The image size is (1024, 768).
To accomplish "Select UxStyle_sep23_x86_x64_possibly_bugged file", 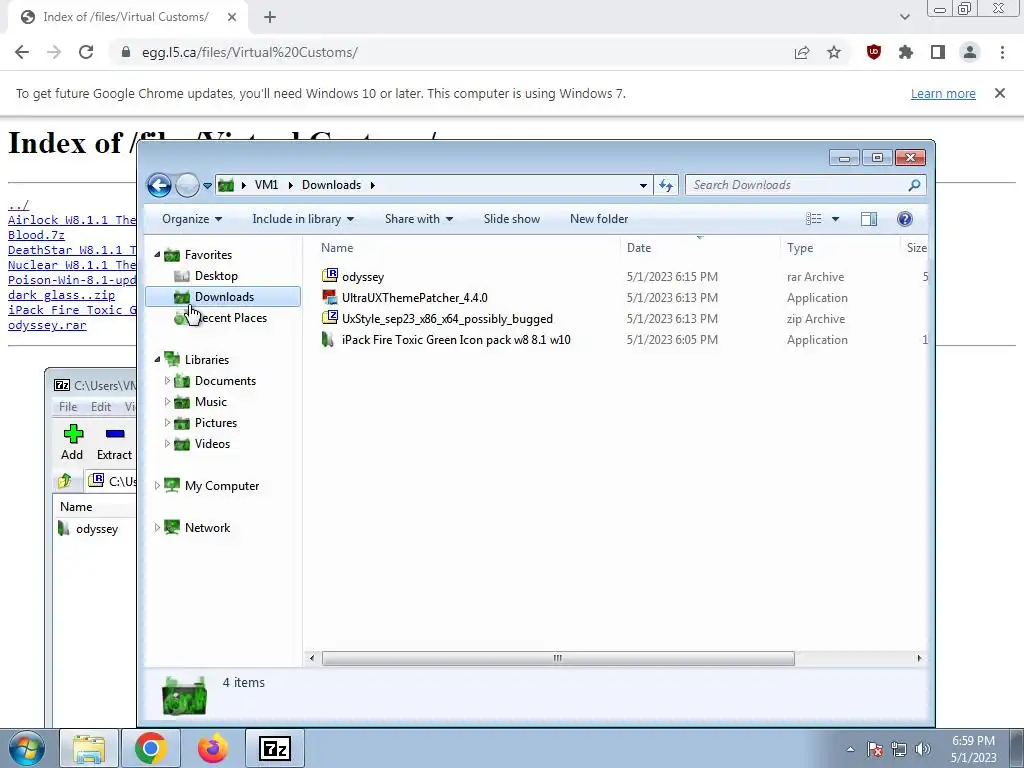I will (x=447, y=319).
